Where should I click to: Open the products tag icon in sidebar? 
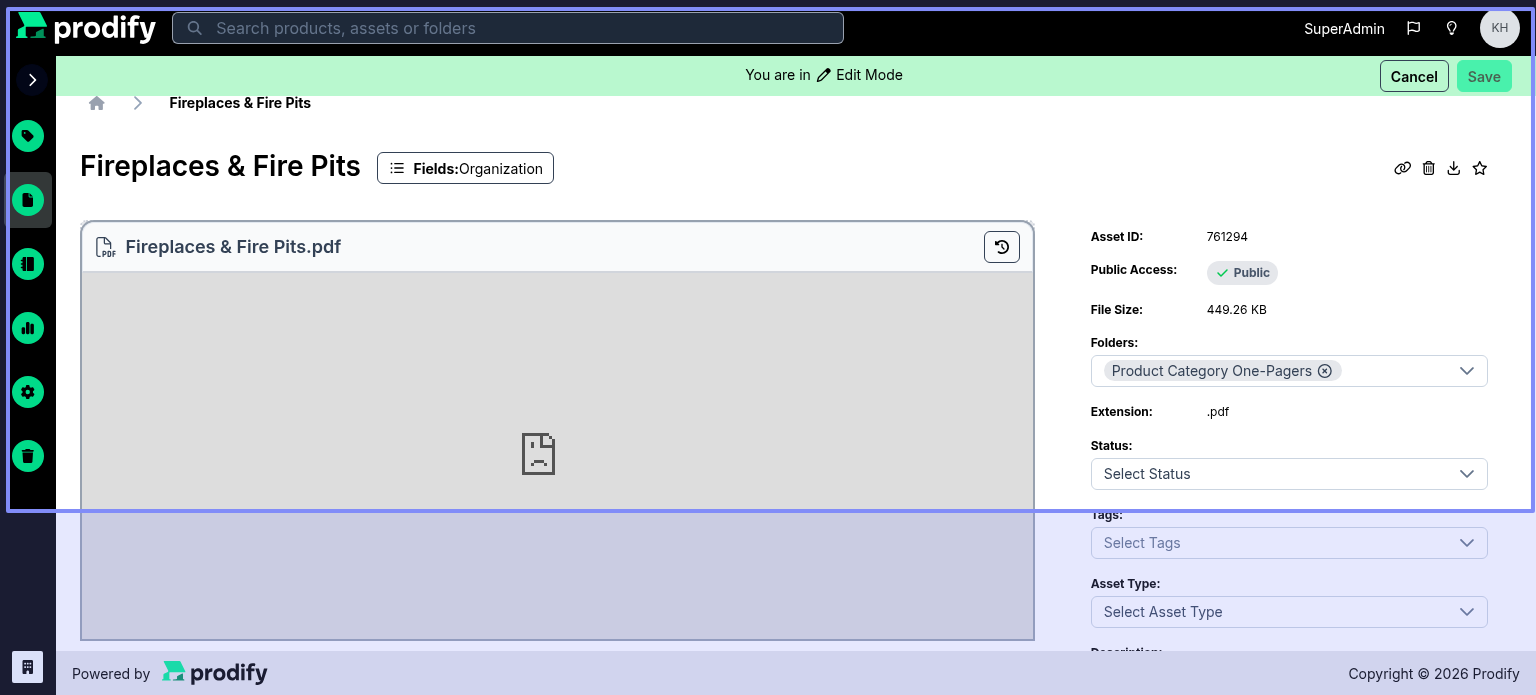(x=28, y=136)
